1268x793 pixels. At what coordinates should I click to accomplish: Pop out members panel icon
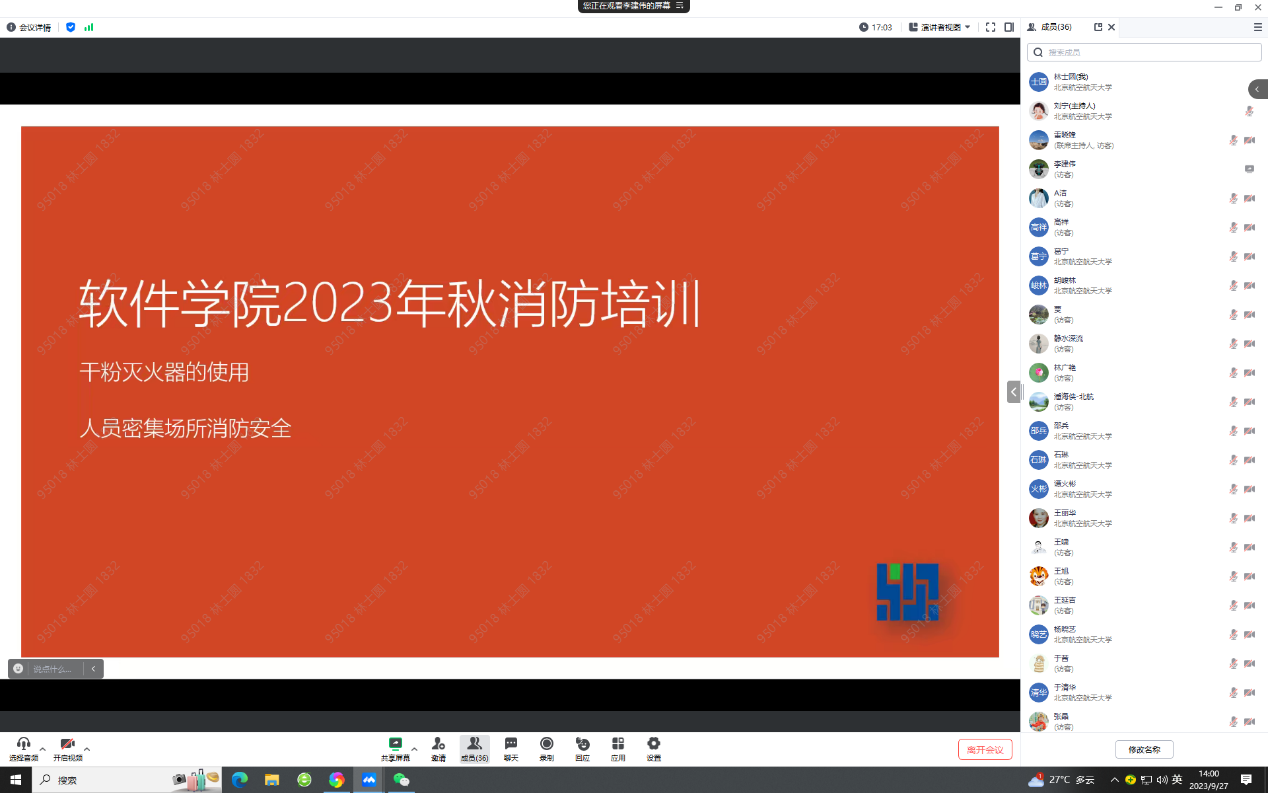(x=1098, y=27)
